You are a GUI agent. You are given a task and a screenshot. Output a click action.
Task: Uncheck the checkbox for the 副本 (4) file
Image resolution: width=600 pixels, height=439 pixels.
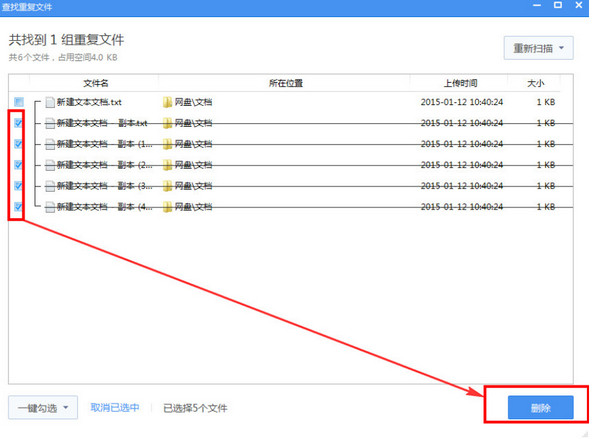(19, 207)
